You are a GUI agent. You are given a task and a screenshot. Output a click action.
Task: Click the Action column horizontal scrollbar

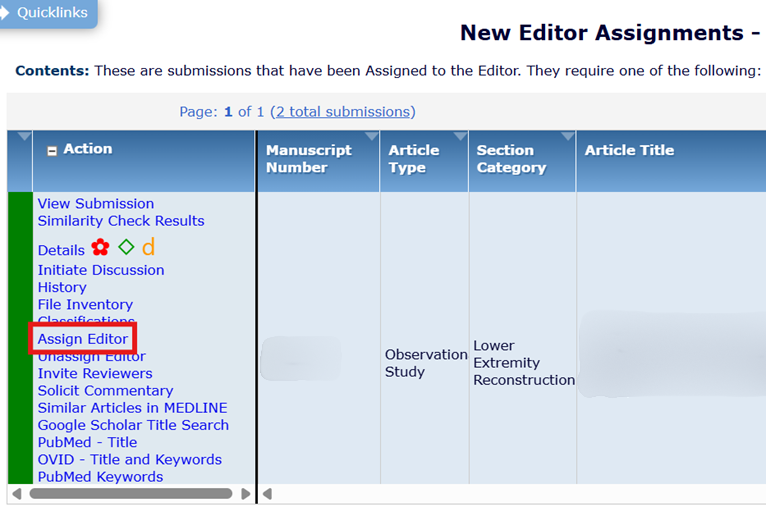coord(130,494)
